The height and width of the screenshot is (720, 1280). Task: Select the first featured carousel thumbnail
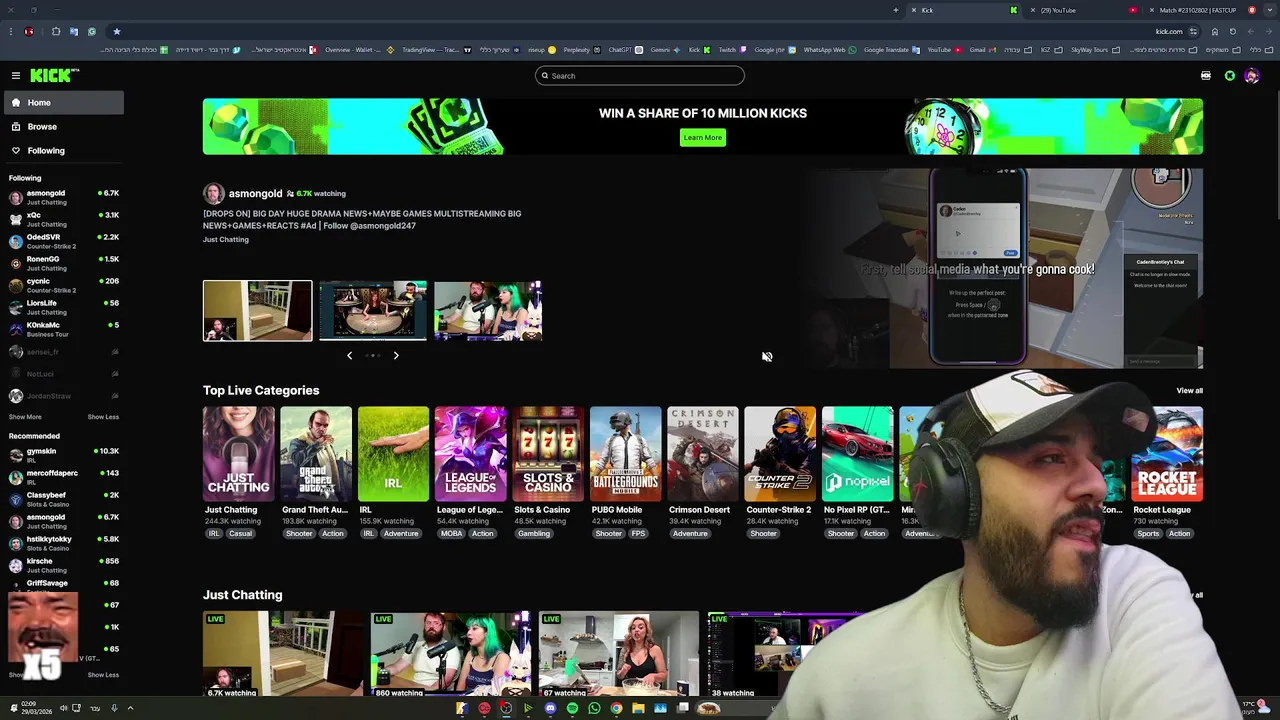click(258, 311)
